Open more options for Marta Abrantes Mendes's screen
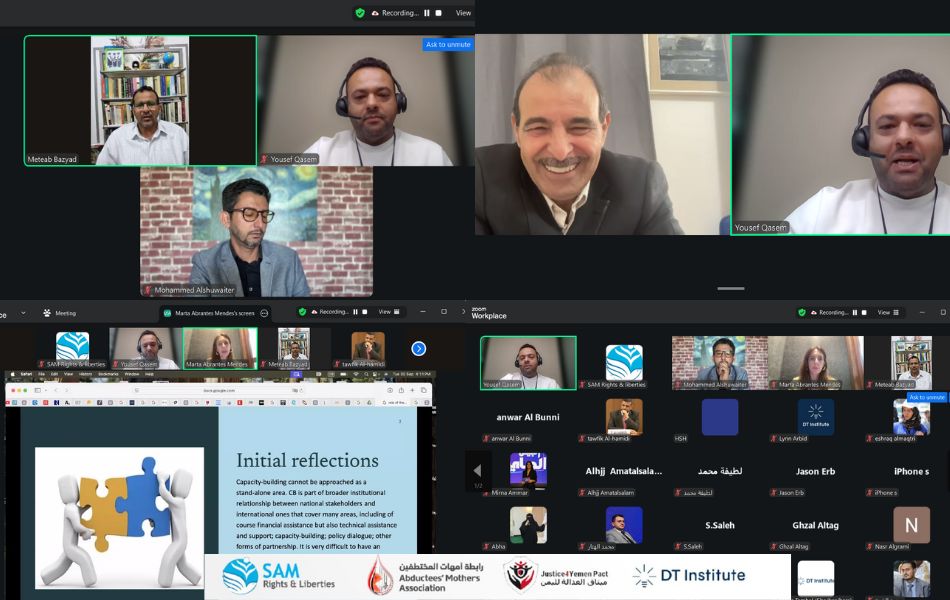Viewport: 950px width, 600px height. coord(264,313)
